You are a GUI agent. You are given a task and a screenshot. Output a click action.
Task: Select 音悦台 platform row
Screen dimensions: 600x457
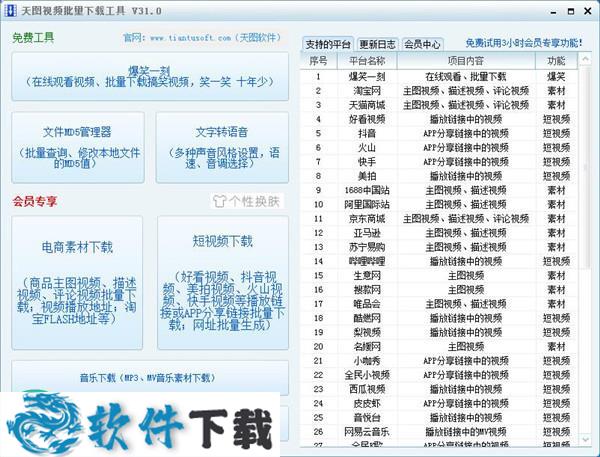click(439, 417)
